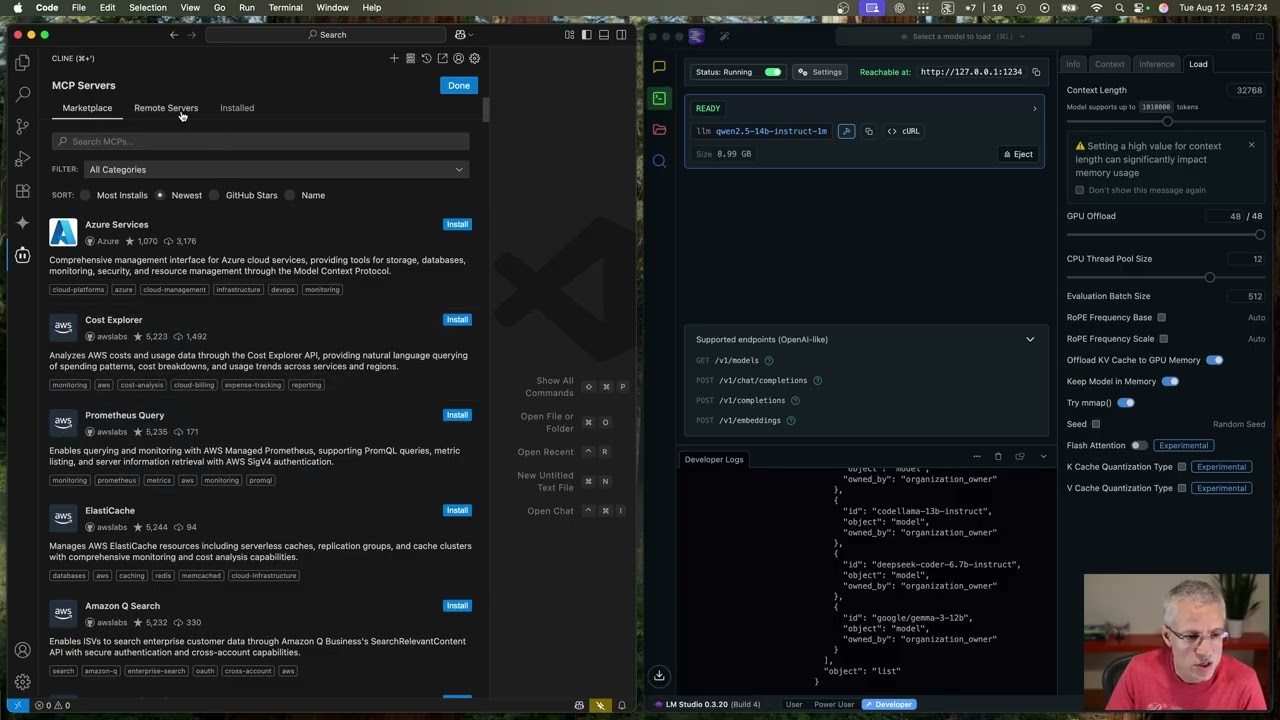Viewport: 1280px width, 720px height.
Task: Eject the loaded qwen2.5 model
Action: pyautogui.click(x=1018, y=154)
